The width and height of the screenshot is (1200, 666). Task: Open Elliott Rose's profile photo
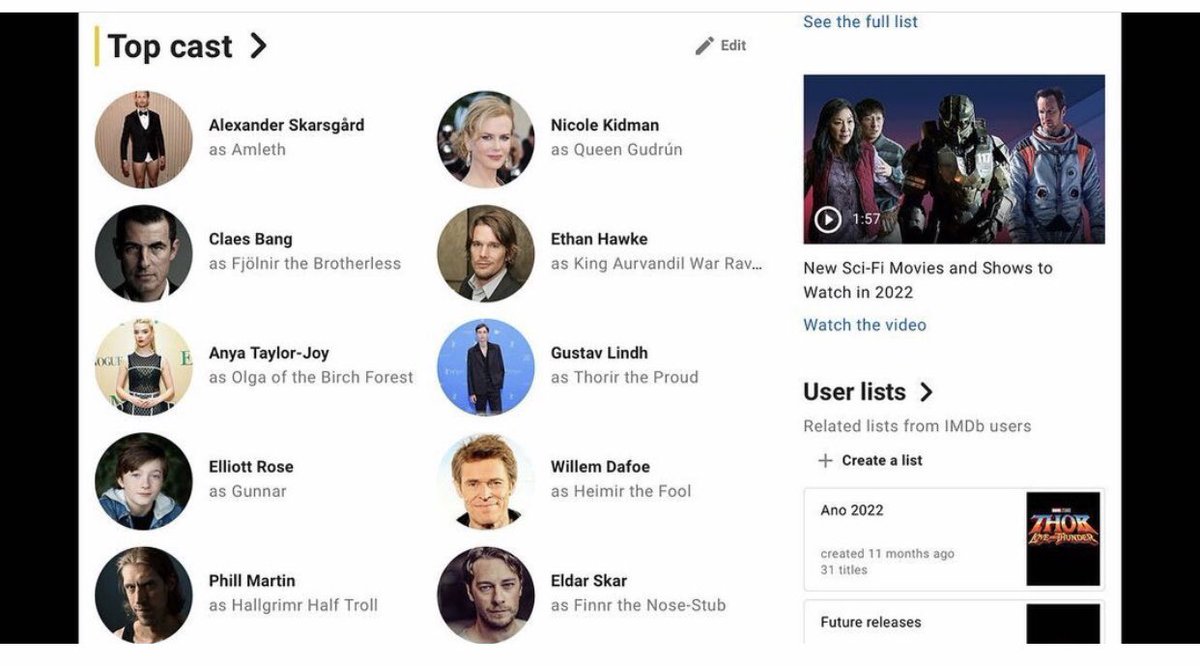143,481
